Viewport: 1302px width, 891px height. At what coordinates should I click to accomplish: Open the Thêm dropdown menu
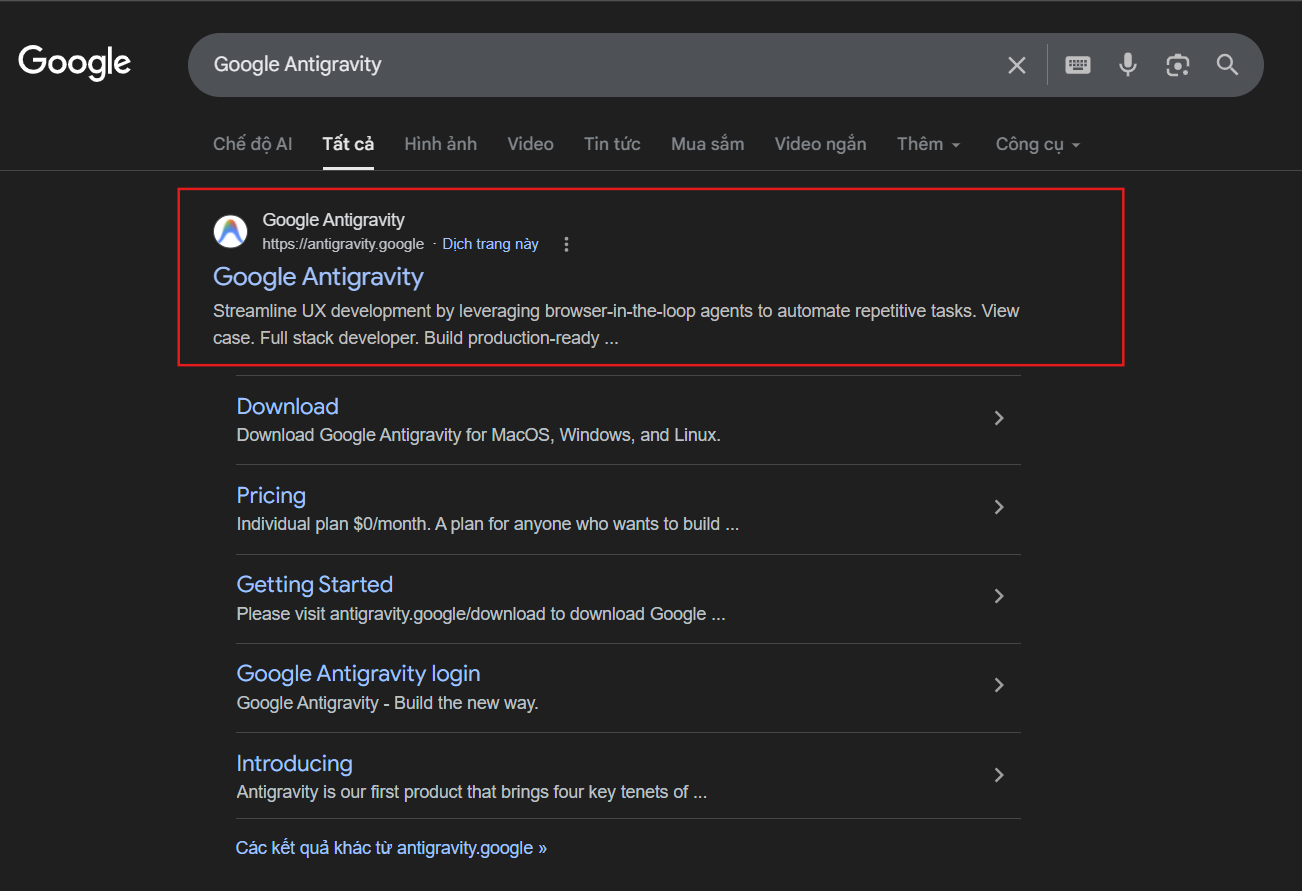(x=928, y=144)
